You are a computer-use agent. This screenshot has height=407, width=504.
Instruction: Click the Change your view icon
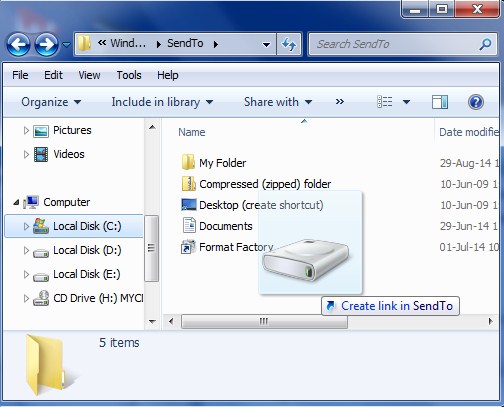tap(385, 102)
